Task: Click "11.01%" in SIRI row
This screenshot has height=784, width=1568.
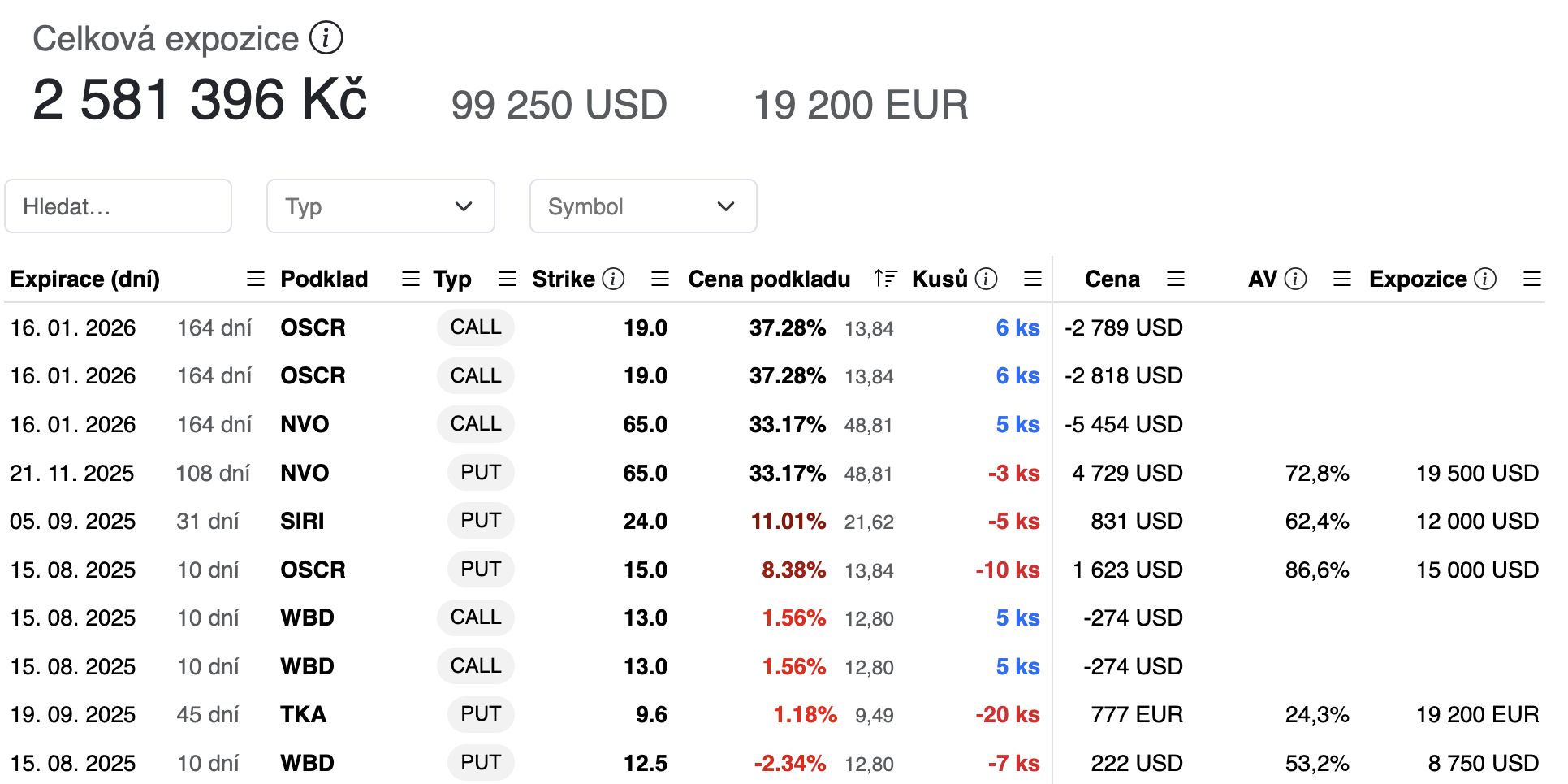Action: [x=788, y=521]
